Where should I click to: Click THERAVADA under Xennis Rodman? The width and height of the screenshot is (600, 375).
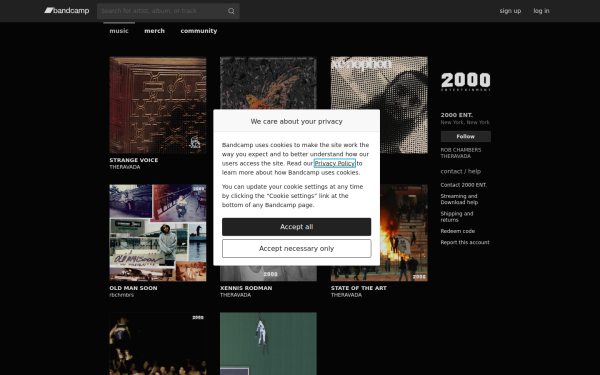click(235, 295)
